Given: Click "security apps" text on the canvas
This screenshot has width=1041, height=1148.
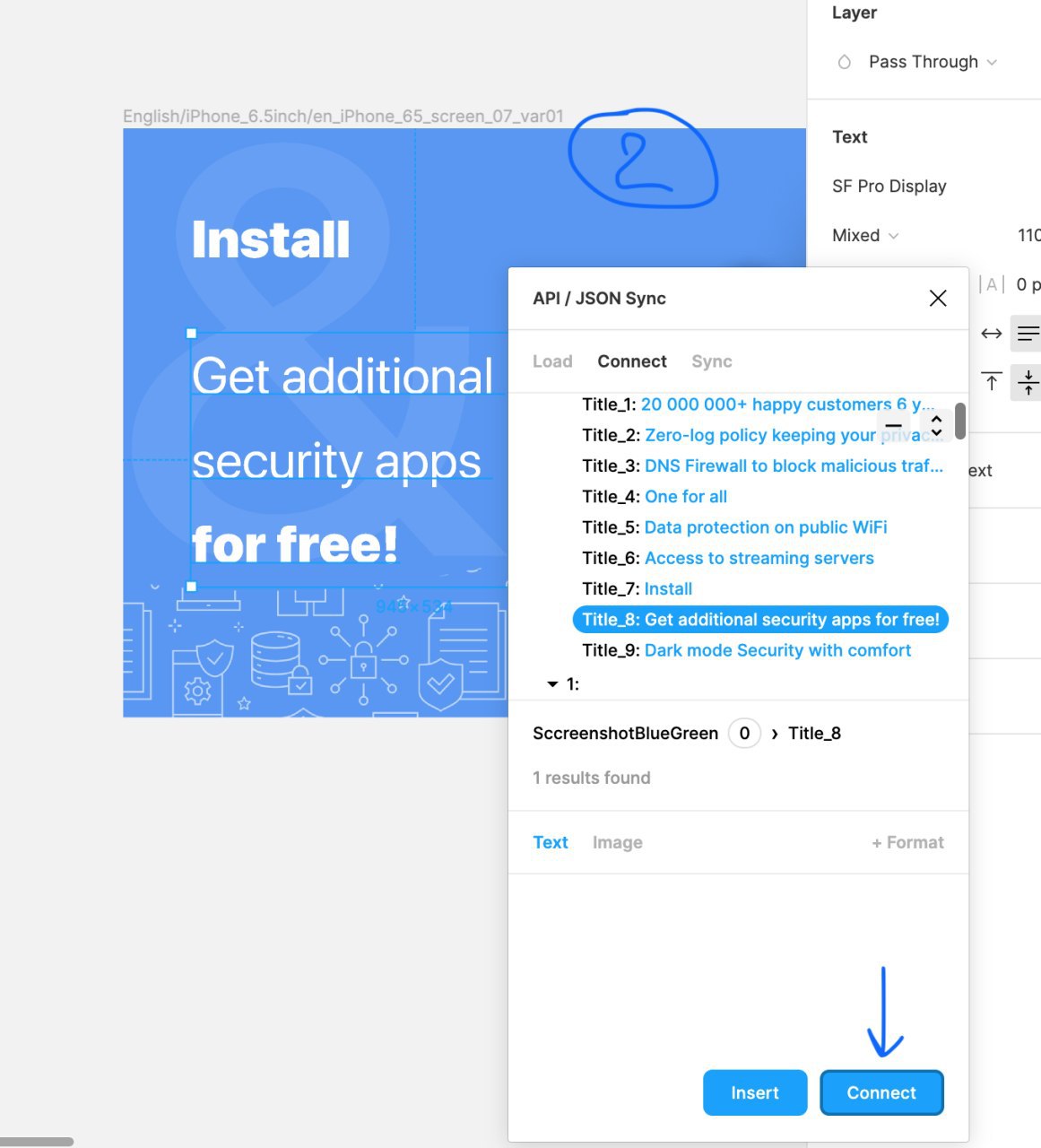Looking at the screenshot, I should tap(337, 461).
